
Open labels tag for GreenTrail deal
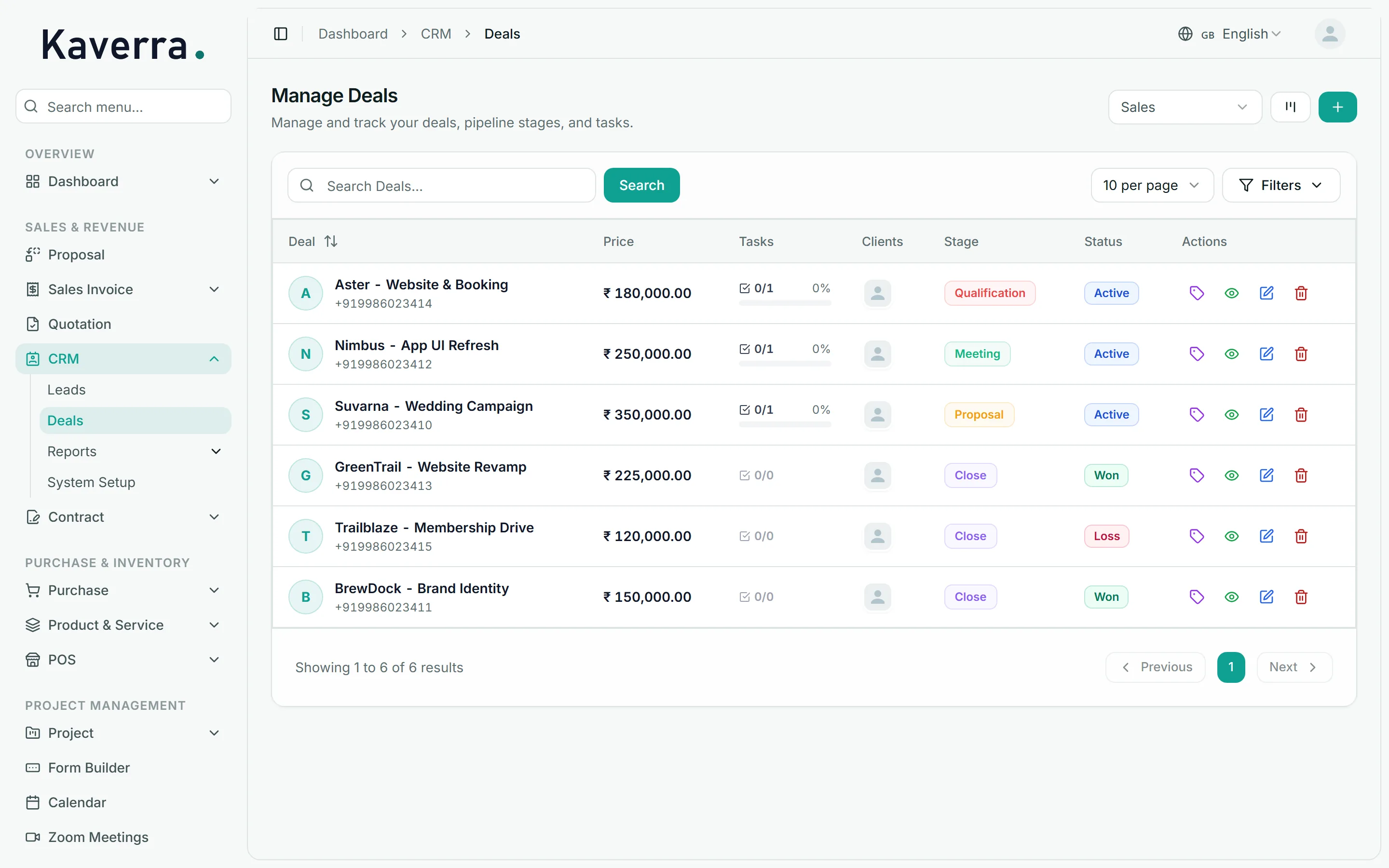[x=1197, y=475]
